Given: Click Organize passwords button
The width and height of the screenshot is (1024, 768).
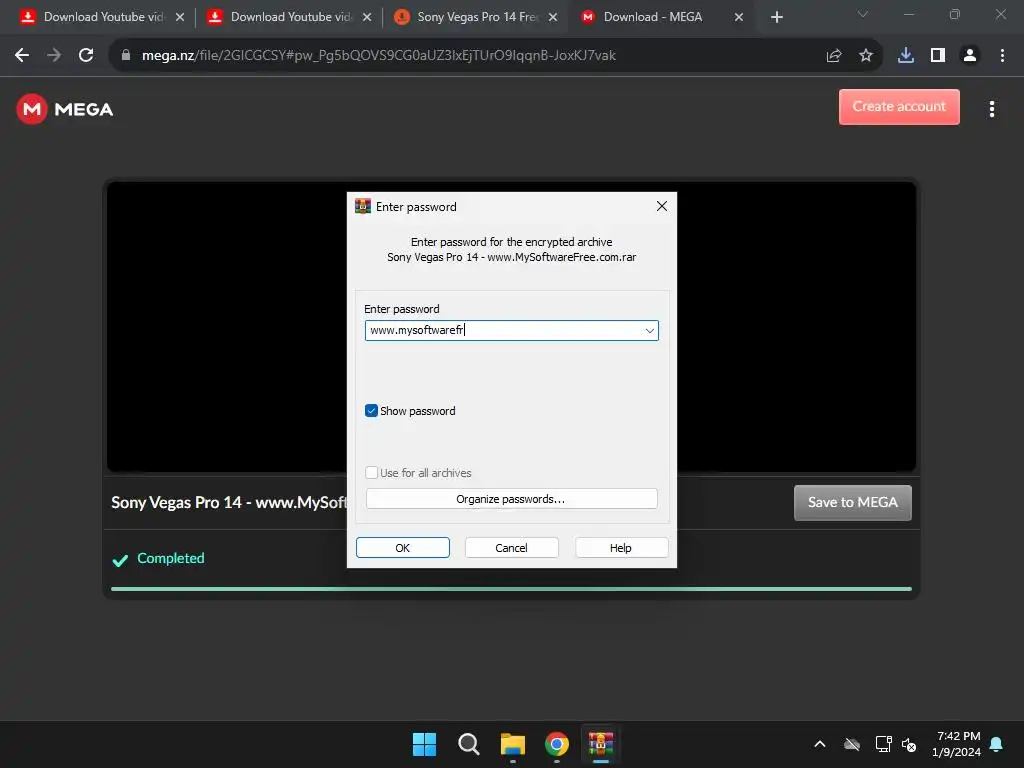Looking at the screenshot, I should (511, 499).
